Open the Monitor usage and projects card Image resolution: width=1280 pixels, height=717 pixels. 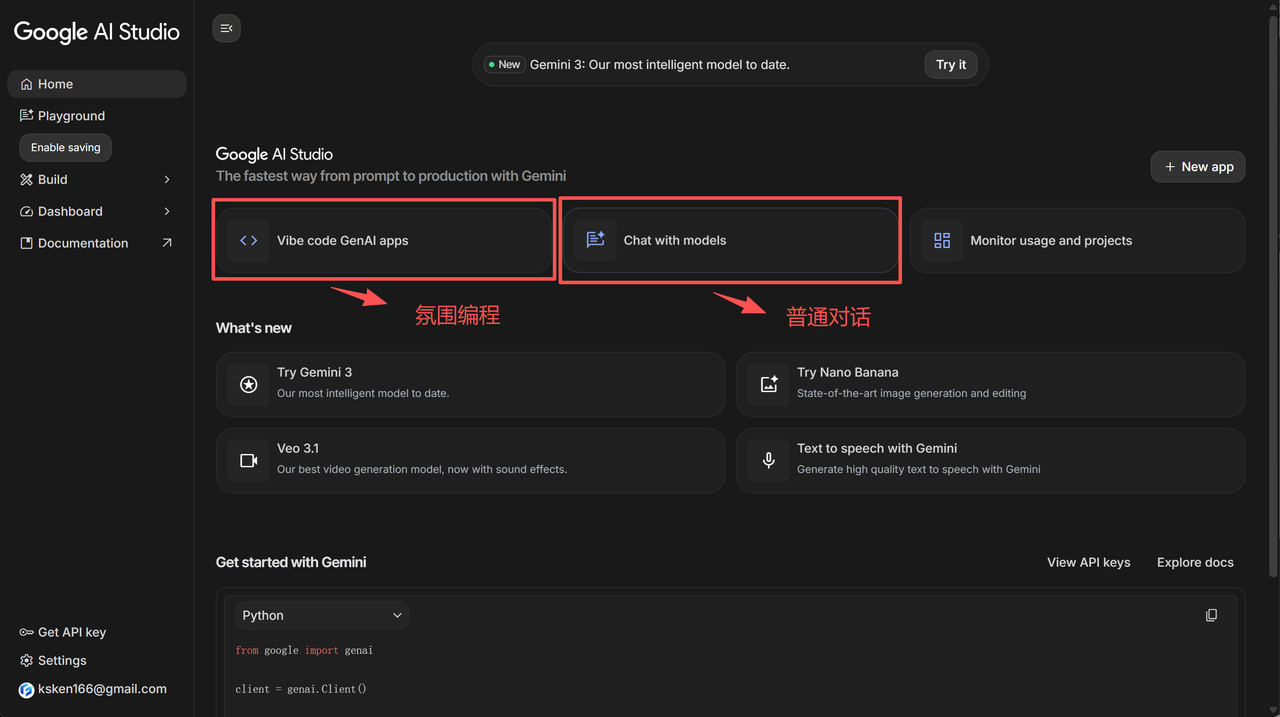1077,240
